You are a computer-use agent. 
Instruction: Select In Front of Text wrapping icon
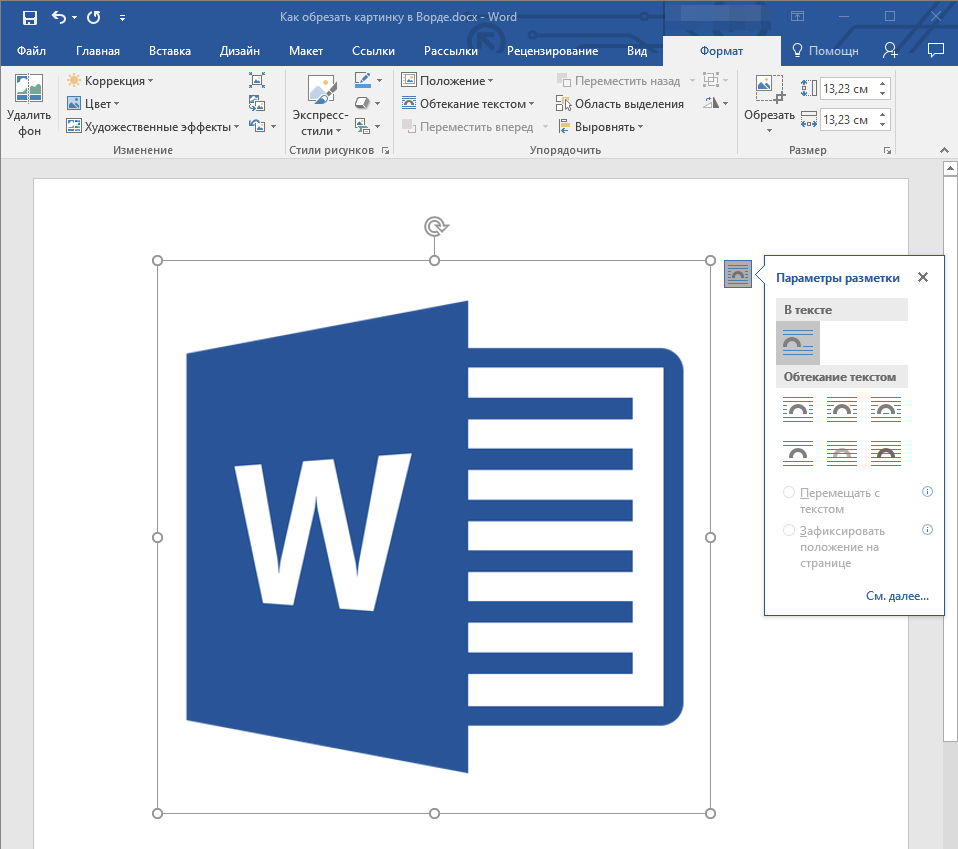click(x=886, y=453)
